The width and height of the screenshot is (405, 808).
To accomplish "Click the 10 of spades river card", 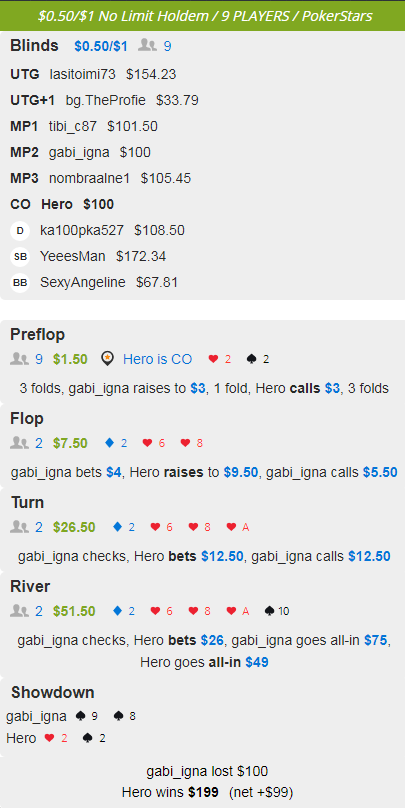I will pos(277,611).
